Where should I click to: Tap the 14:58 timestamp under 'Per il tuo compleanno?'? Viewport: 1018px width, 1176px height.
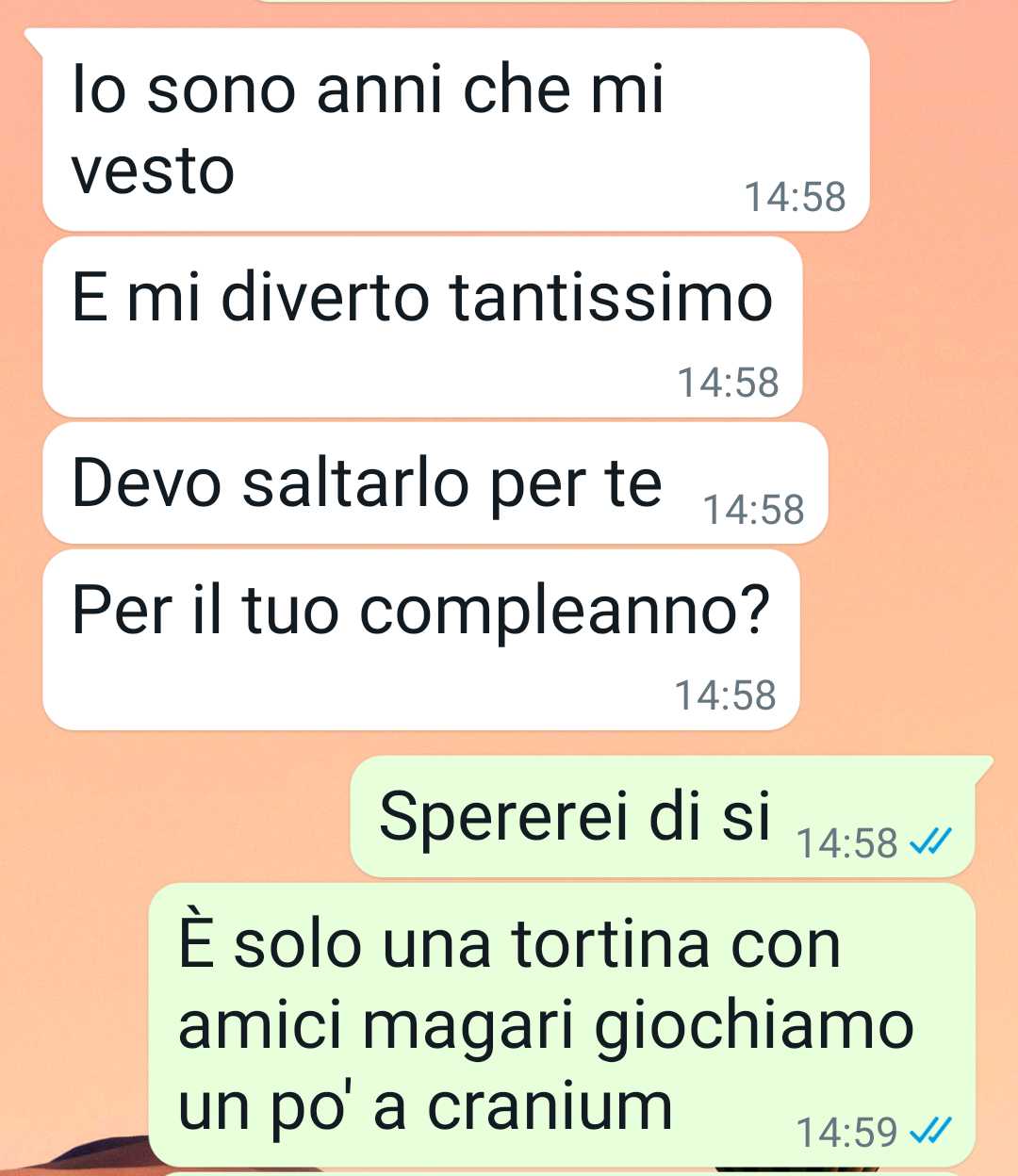click(x=726, y=695)
